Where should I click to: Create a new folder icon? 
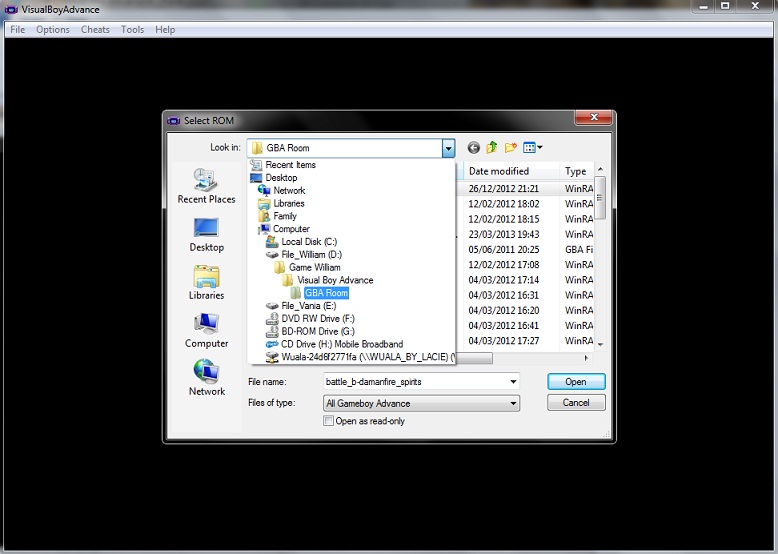(x=511, y=147)
